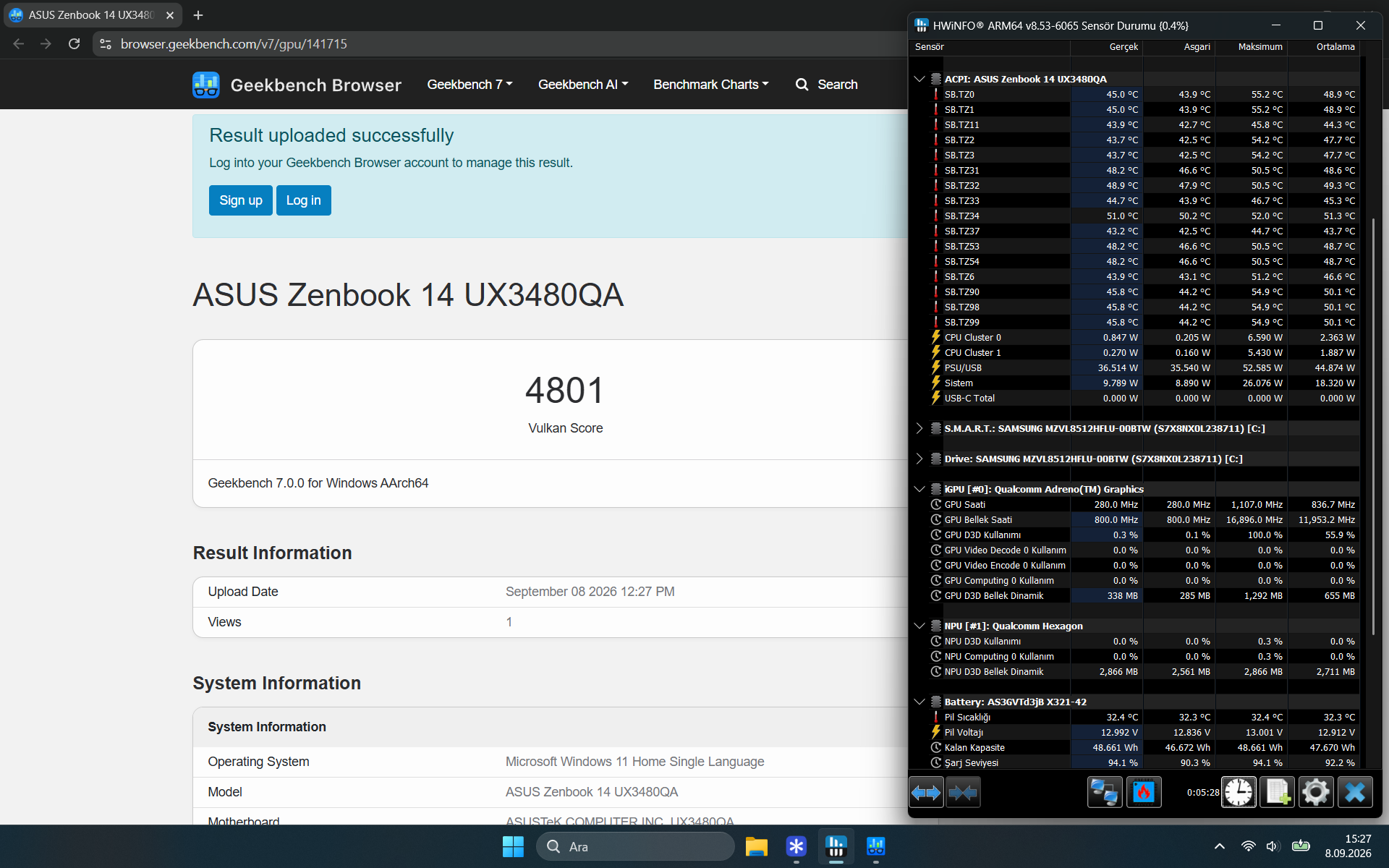Select the ASUS Zenbook 14 browser tab
This screenshot has height=868, width=1389.
[x=93, y=15]
